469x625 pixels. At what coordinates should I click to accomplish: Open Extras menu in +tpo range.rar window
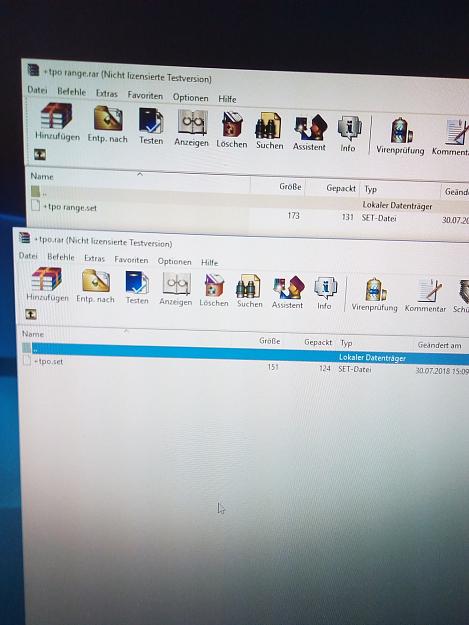107,94
